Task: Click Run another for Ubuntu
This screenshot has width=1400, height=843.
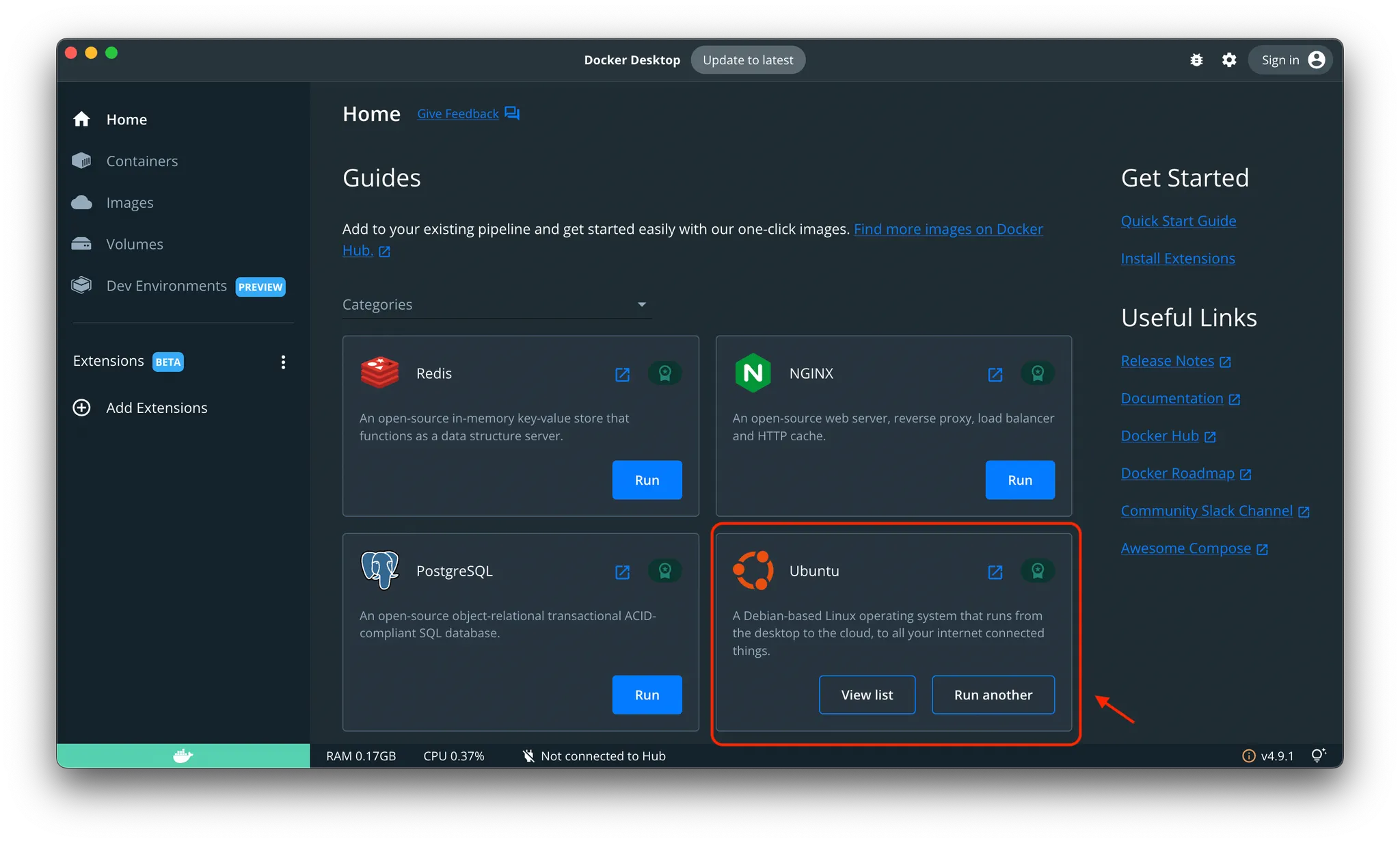Action: [993, 695]
